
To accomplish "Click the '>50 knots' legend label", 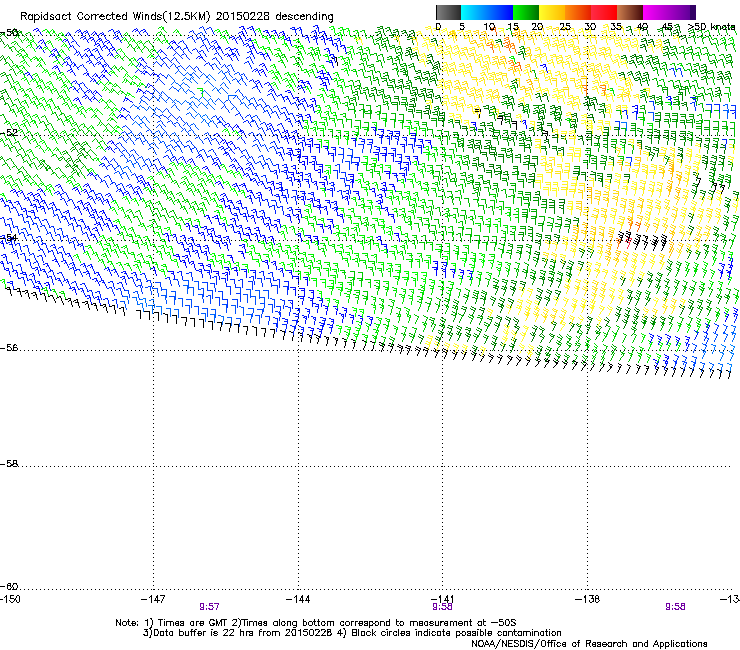I will coord(712,27).
